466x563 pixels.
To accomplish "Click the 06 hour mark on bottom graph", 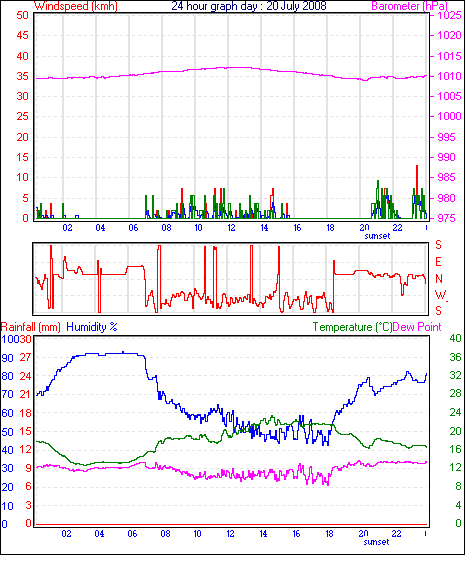I will pyautogui.click(x=132, y=534).
